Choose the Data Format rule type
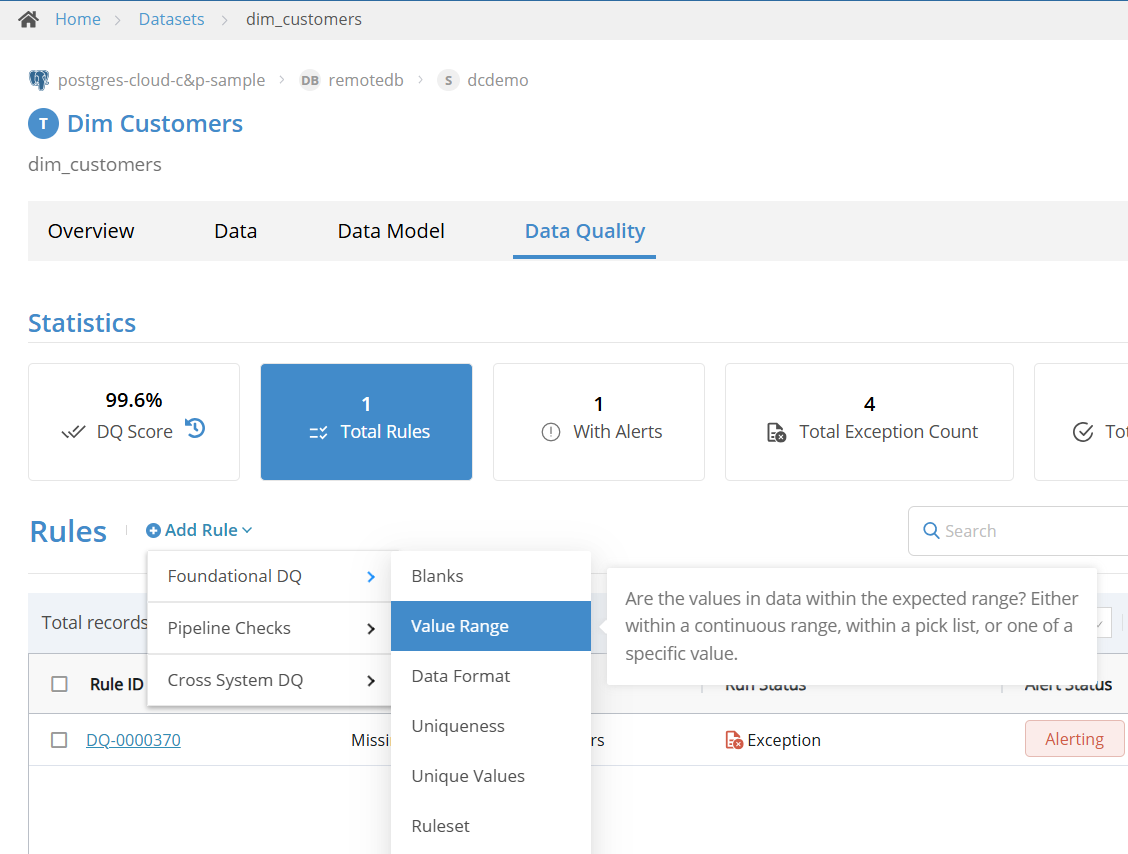 [x=491, y=676]
